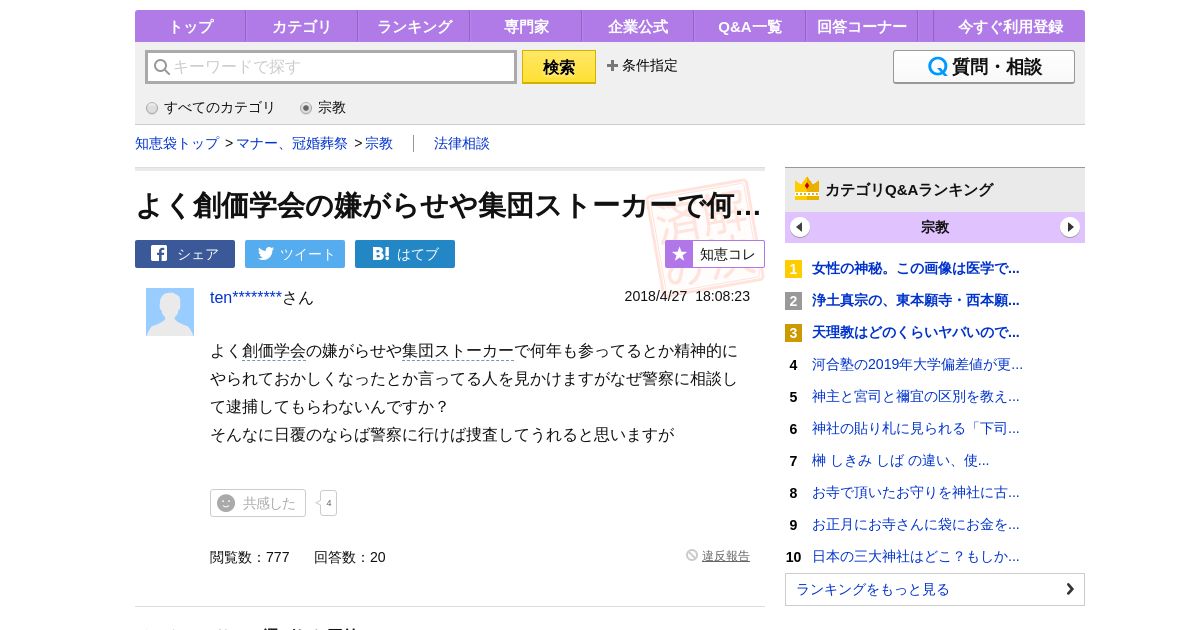
Task: Add to 知恵コレ star button
Action: [x=715, y=254]
